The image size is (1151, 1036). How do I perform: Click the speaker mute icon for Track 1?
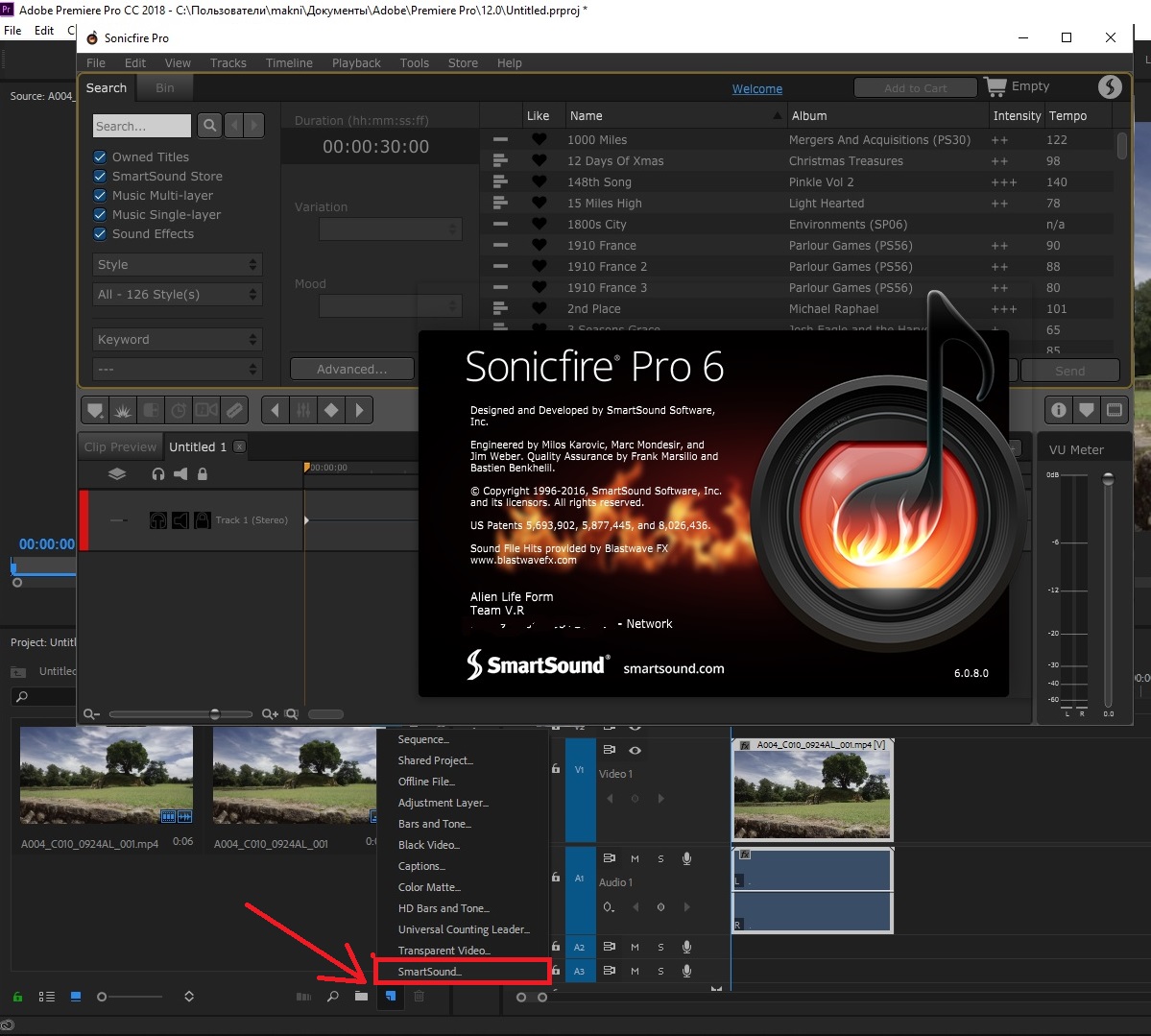tap(180, 519)
